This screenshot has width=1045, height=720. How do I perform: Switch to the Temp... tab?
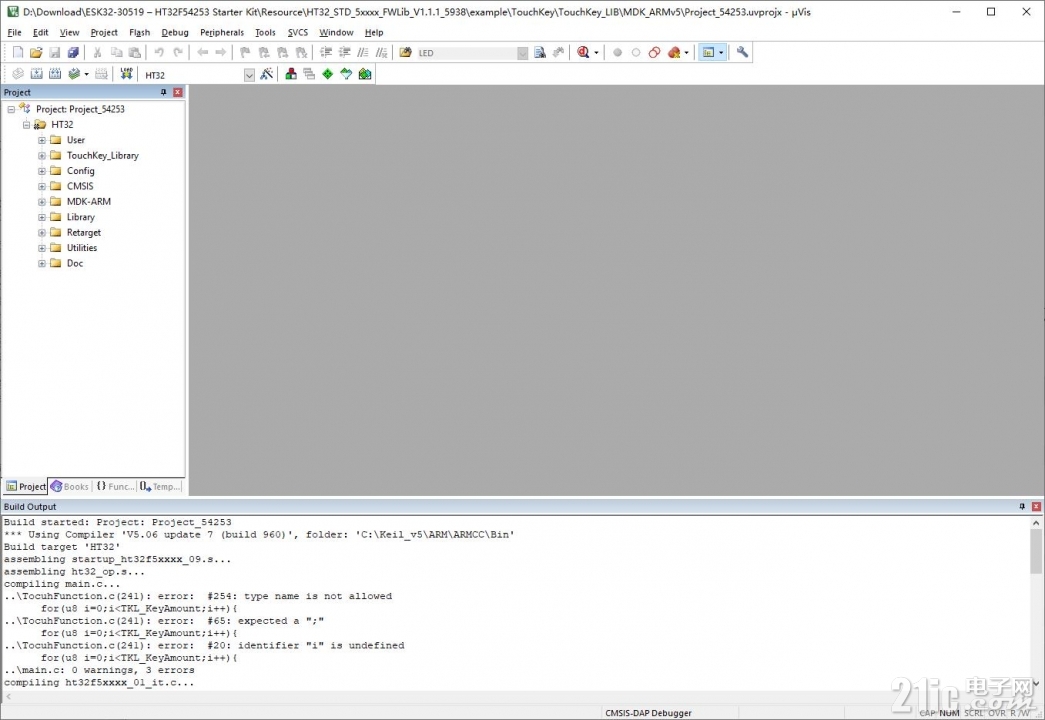tap(160, 487)
